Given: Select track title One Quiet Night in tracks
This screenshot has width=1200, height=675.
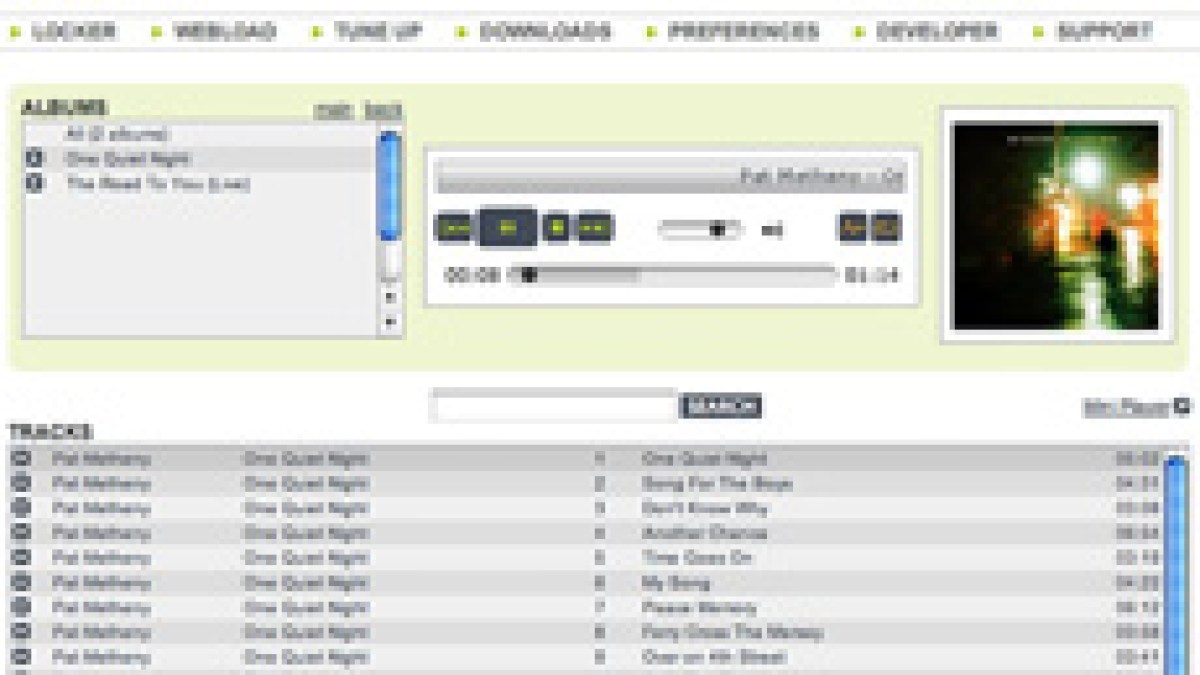Looking at the screenshot, I should 704,459.
